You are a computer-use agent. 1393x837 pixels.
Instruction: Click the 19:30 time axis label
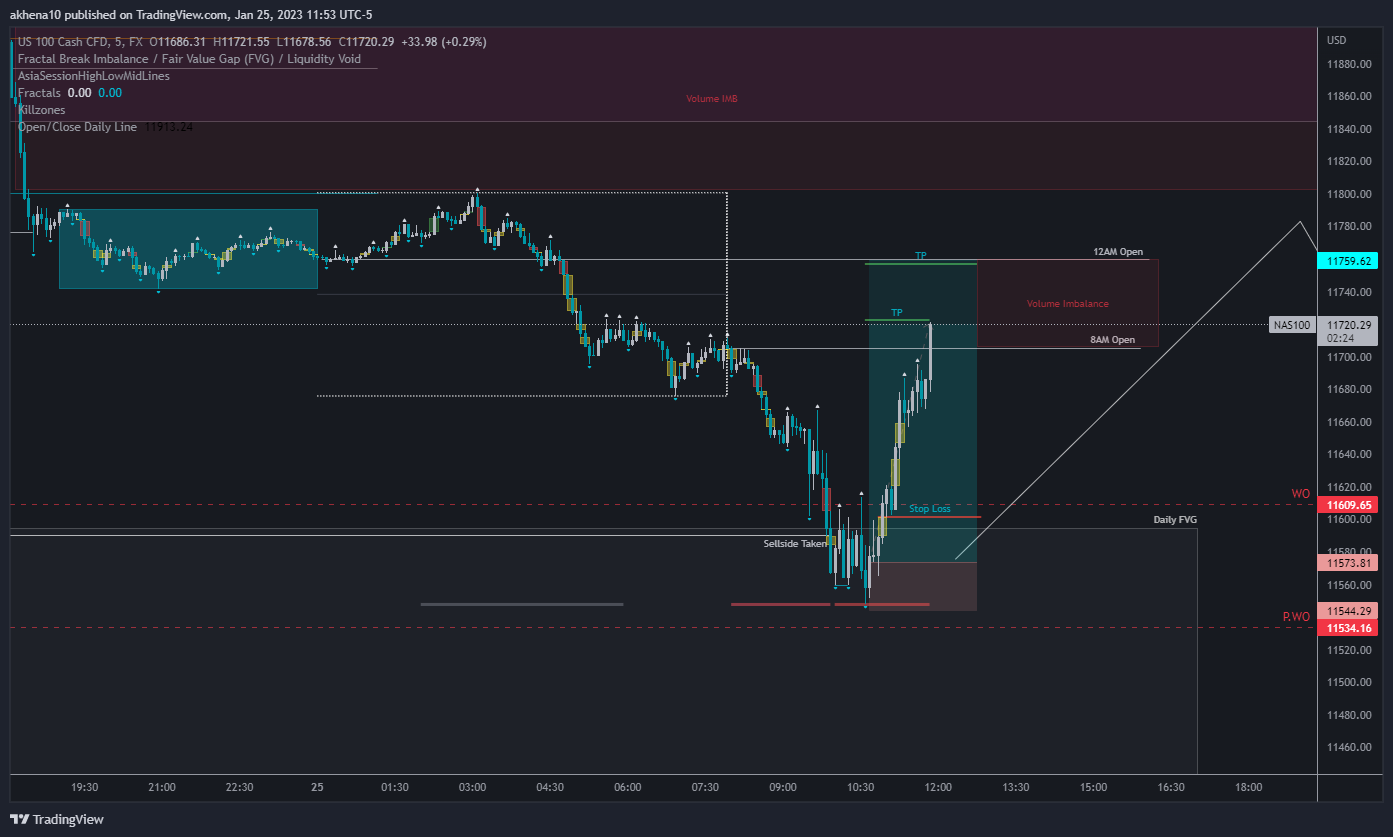tap(85, 787)
